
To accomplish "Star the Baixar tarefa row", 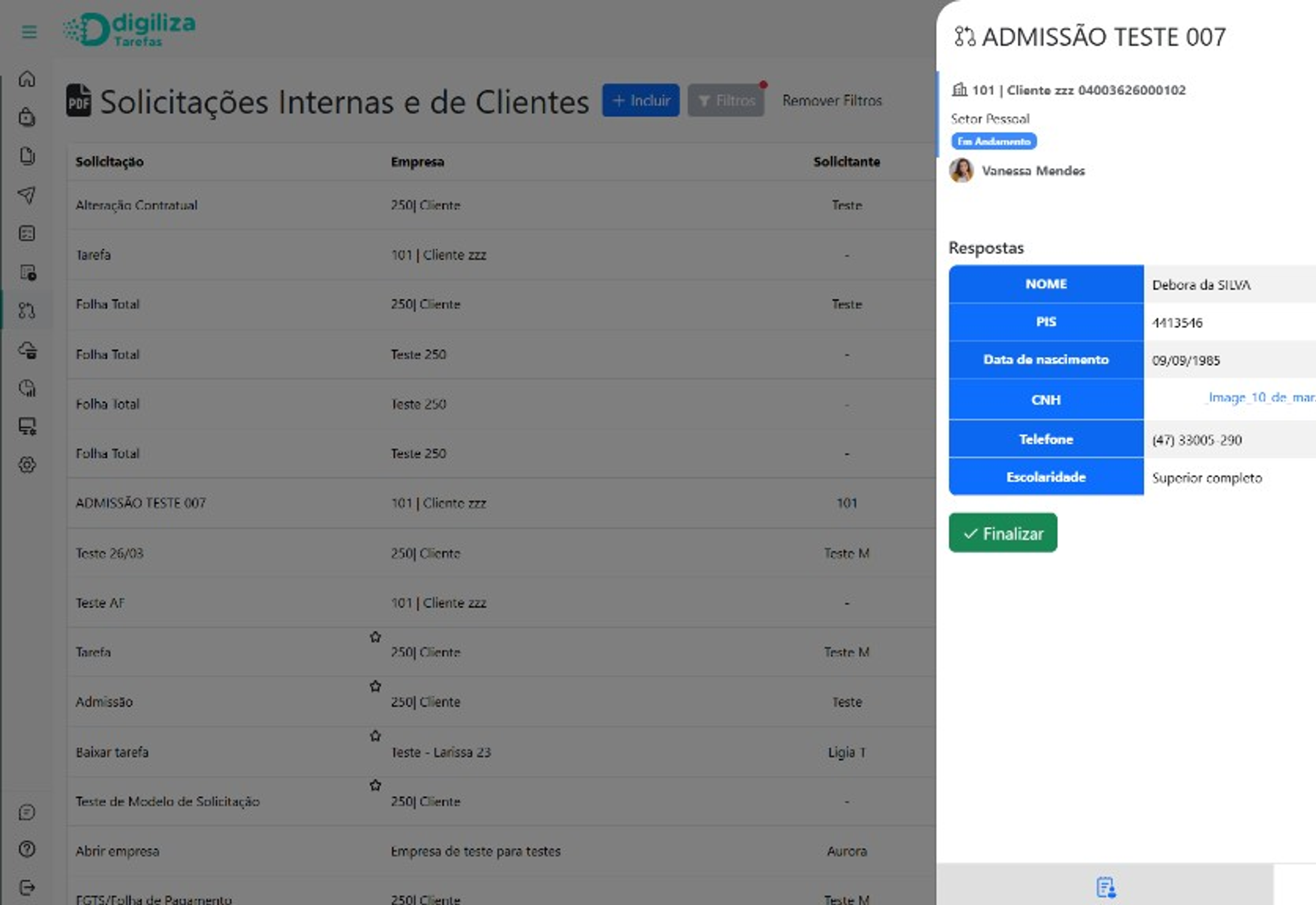I will point(375,735).
